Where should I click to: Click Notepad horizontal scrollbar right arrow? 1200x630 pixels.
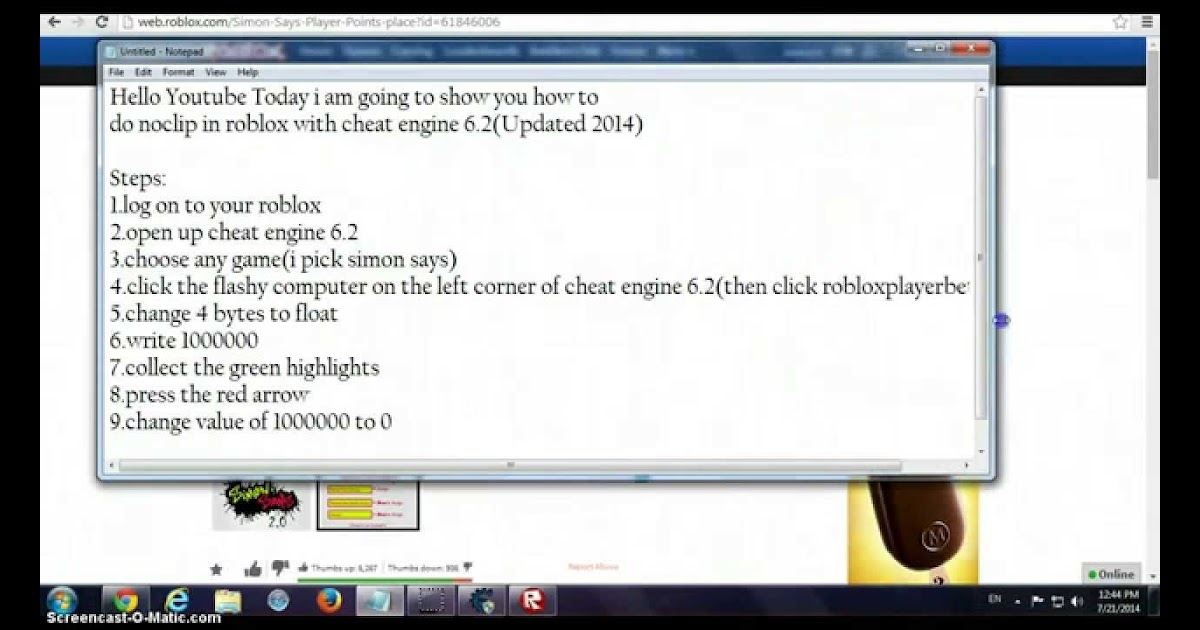[x=966, y=465]
